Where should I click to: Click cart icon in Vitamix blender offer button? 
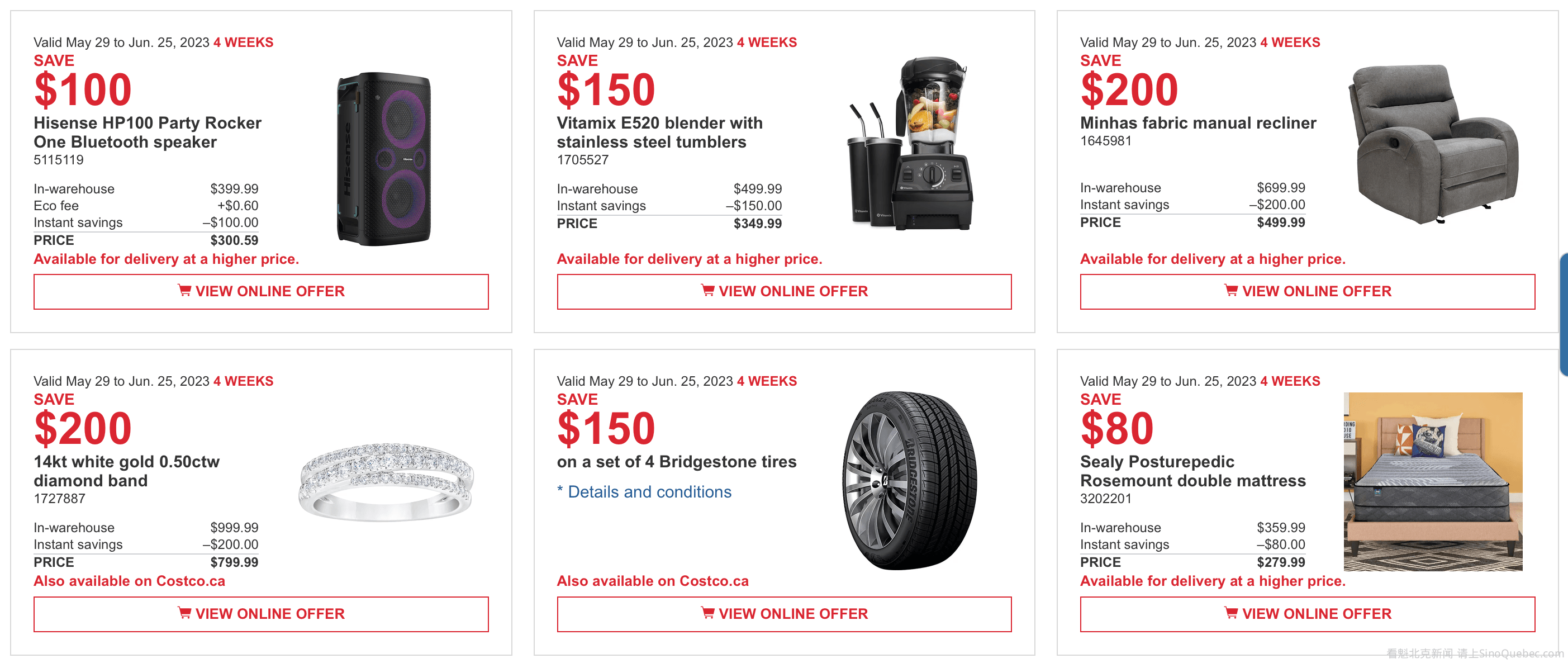[707, 290]
